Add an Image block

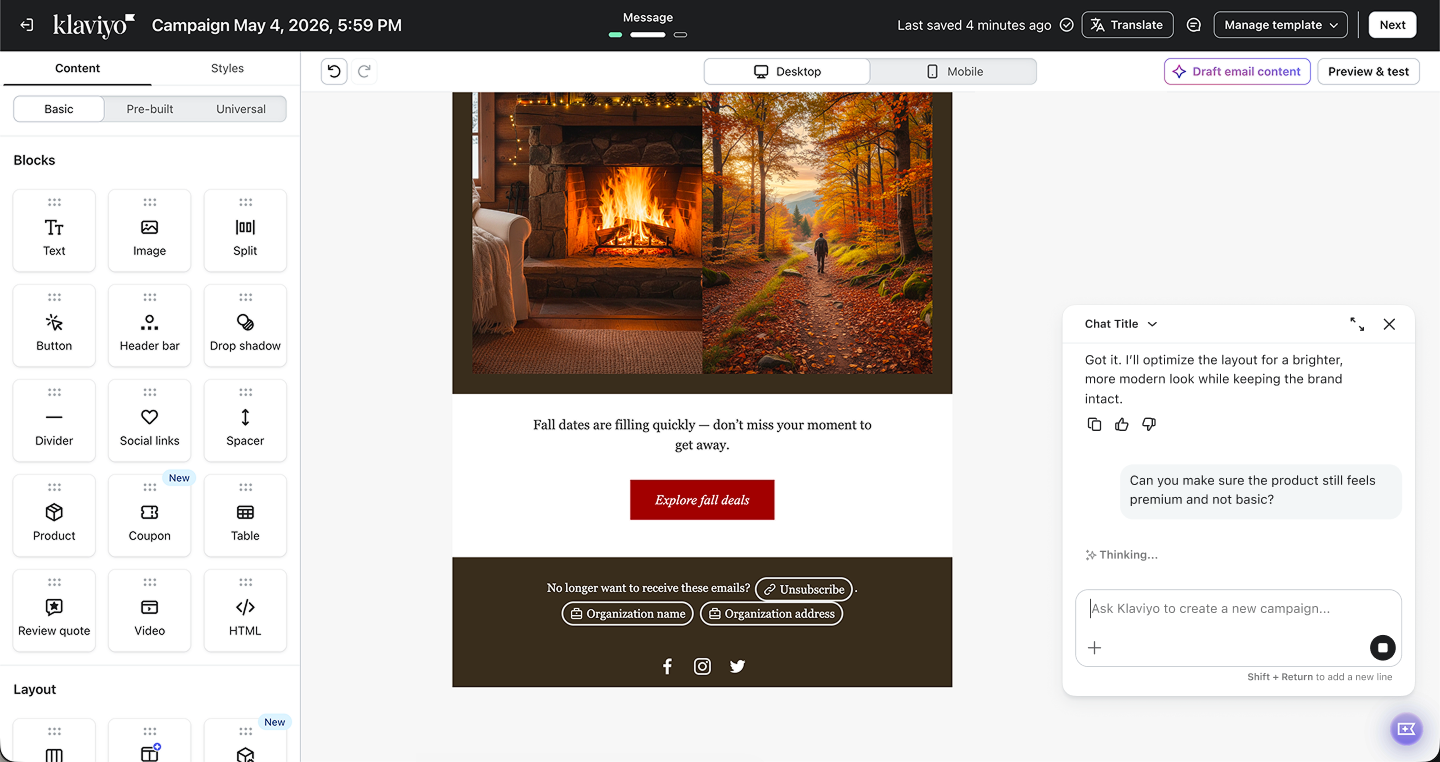click(150, 230)
